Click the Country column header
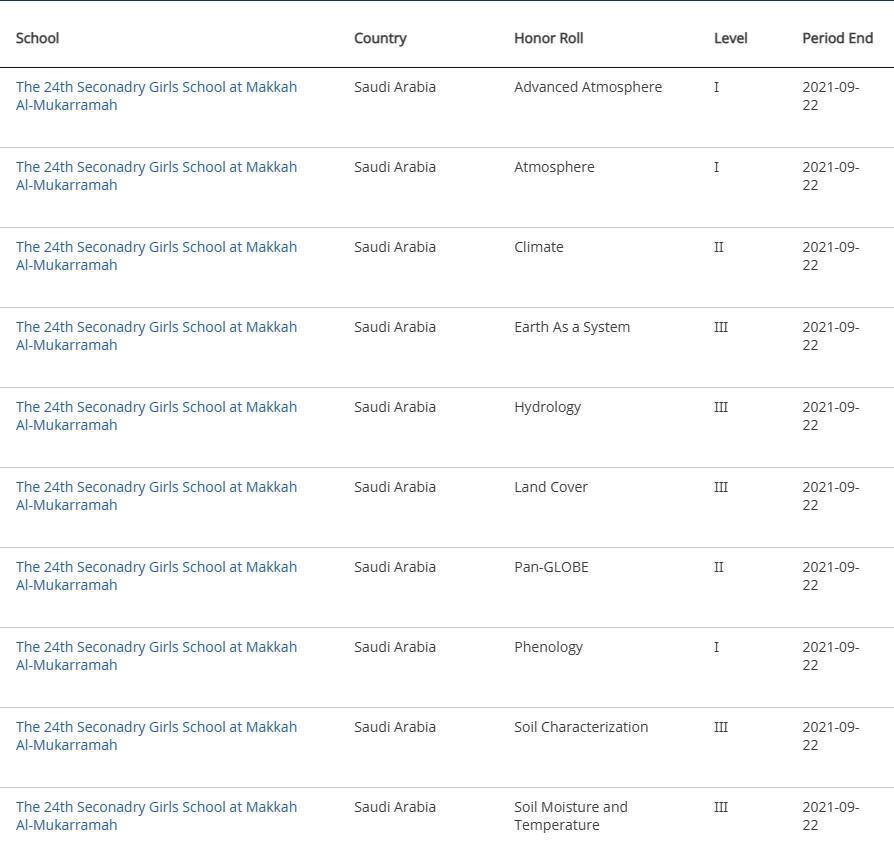894x856 pixels. [x=380, y=38]
